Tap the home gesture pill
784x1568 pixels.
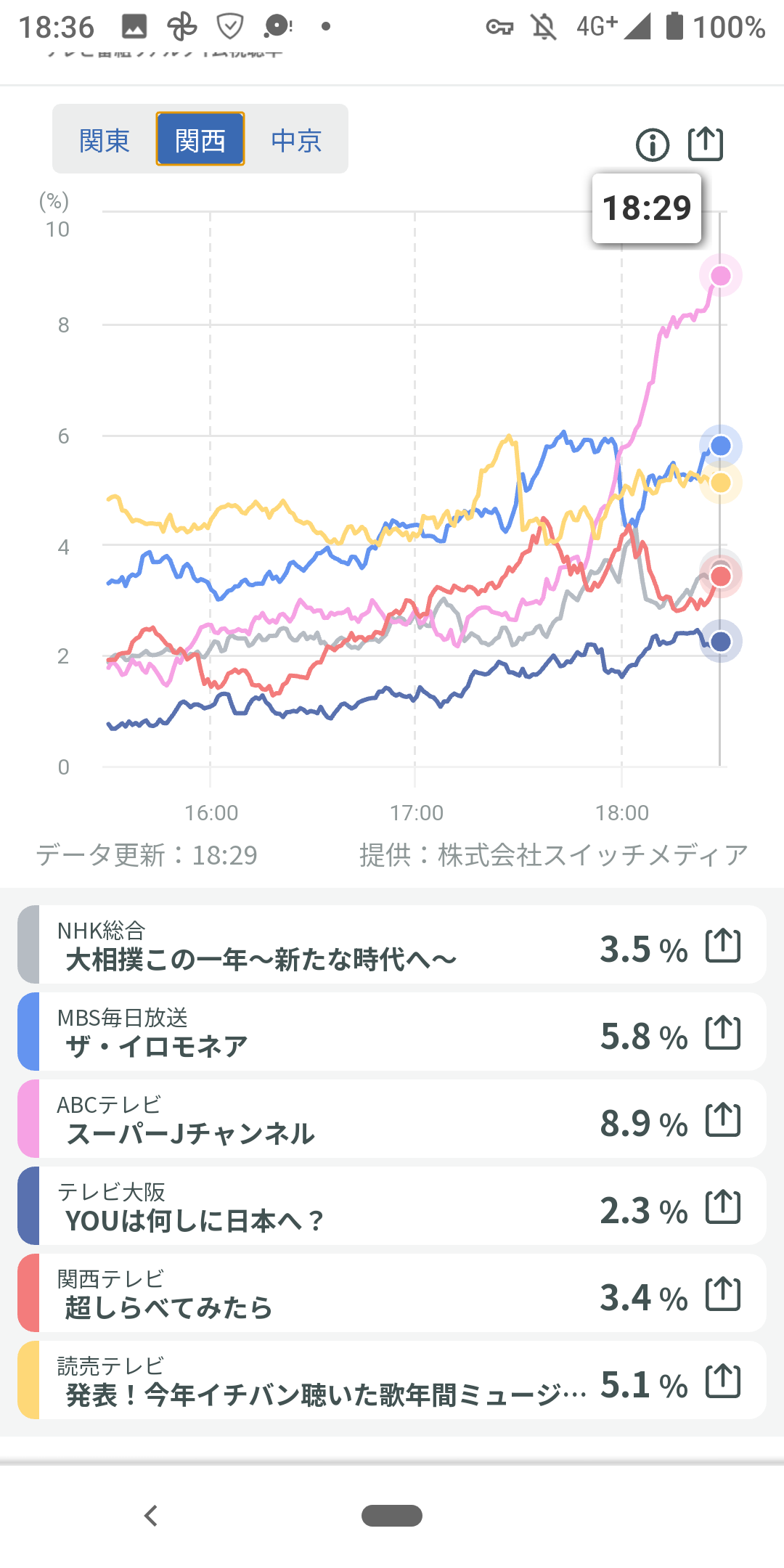click(392, 1516)
